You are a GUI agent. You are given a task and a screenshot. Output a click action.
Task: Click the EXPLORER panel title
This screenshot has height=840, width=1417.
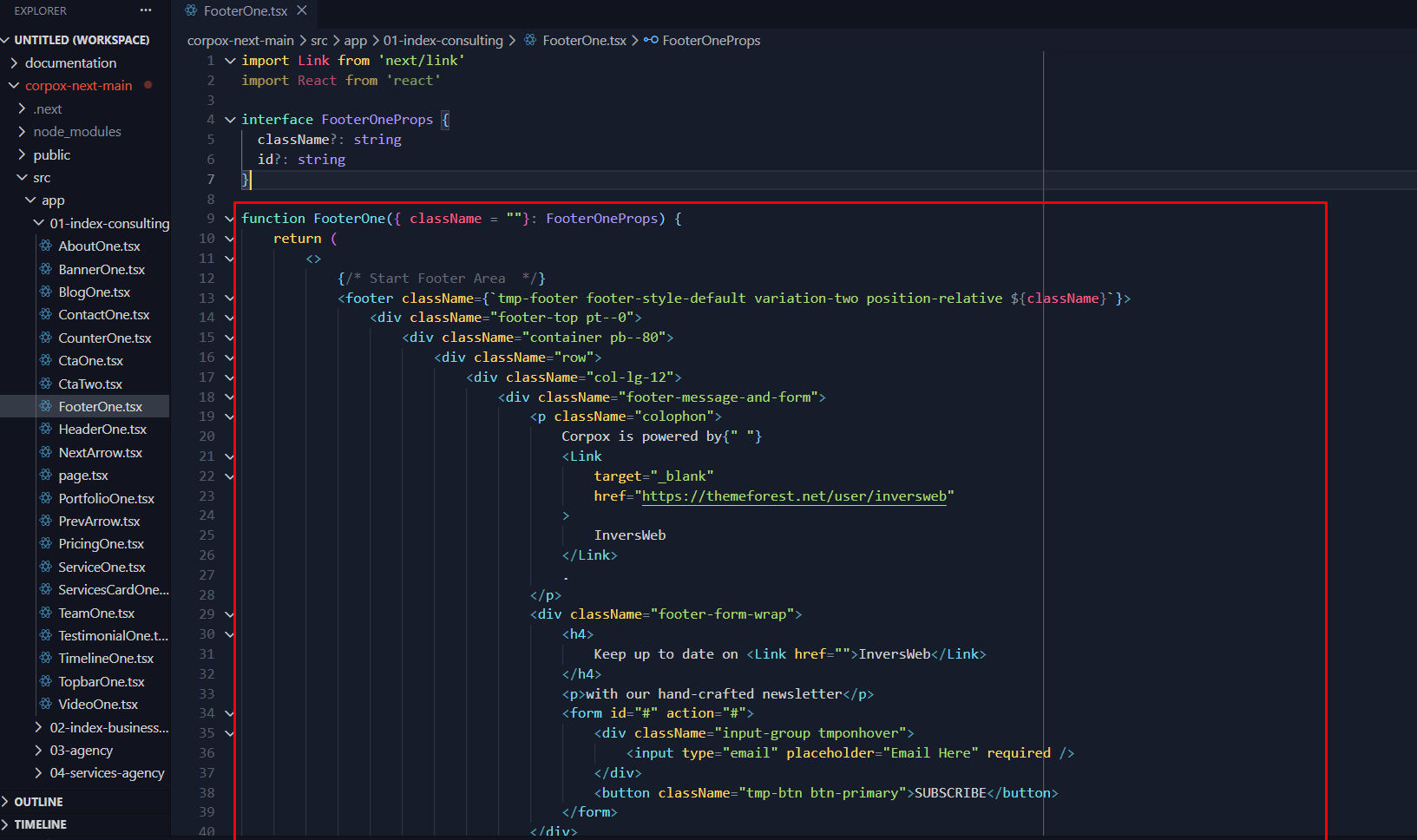point(41,10)
